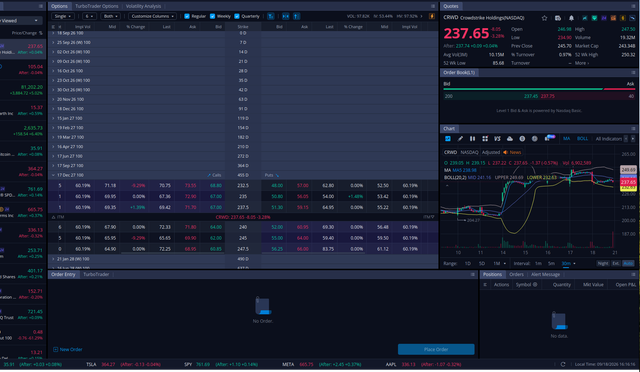
Task: Select the Positions tab
Action: (x=492, y=275)
